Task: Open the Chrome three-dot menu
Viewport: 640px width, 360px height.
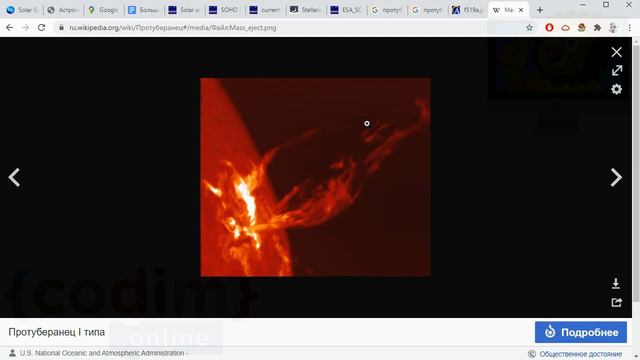Action: 629,28
